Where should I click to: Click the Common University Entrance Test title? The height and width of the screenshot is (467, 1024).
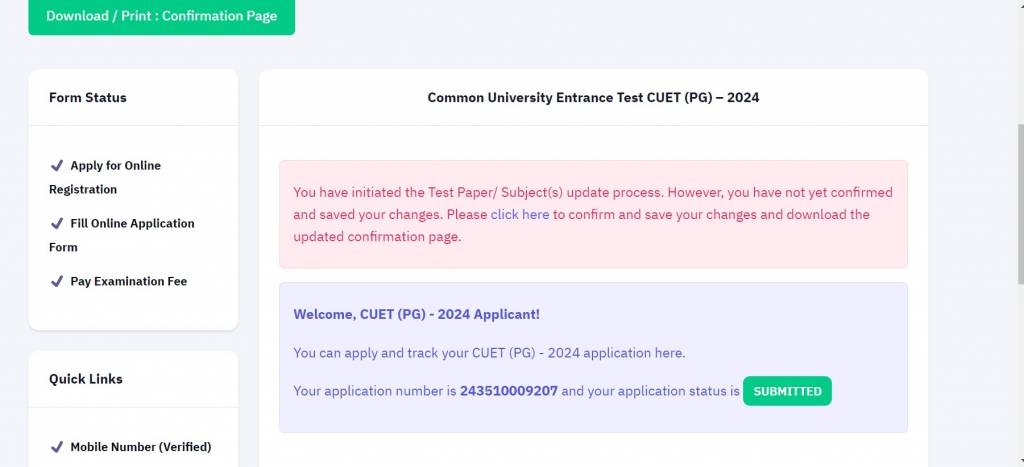coord(594,97)
